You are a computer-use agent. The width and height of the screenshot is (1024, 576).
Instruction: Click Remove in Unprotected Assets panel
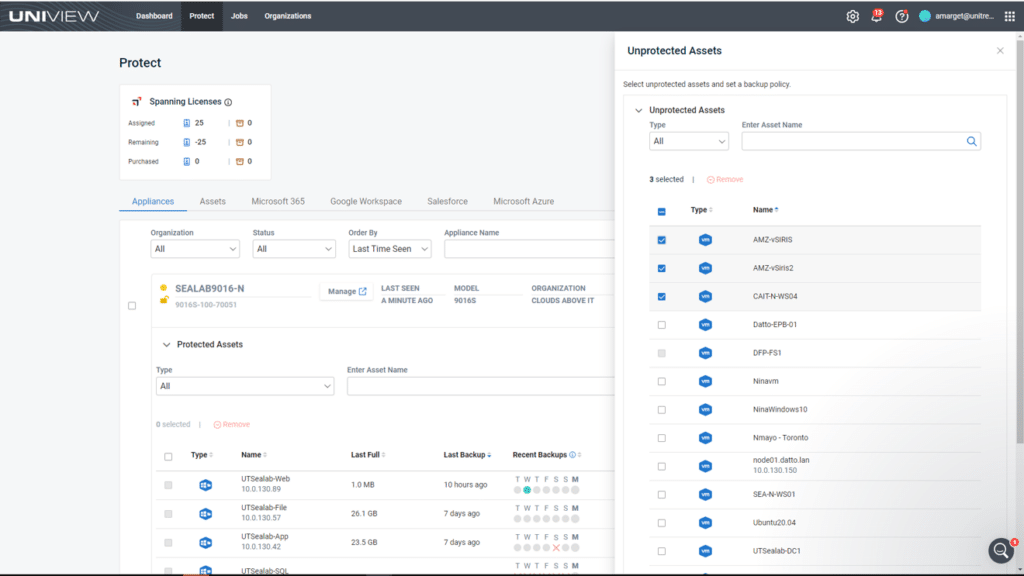tap(725, 180)
